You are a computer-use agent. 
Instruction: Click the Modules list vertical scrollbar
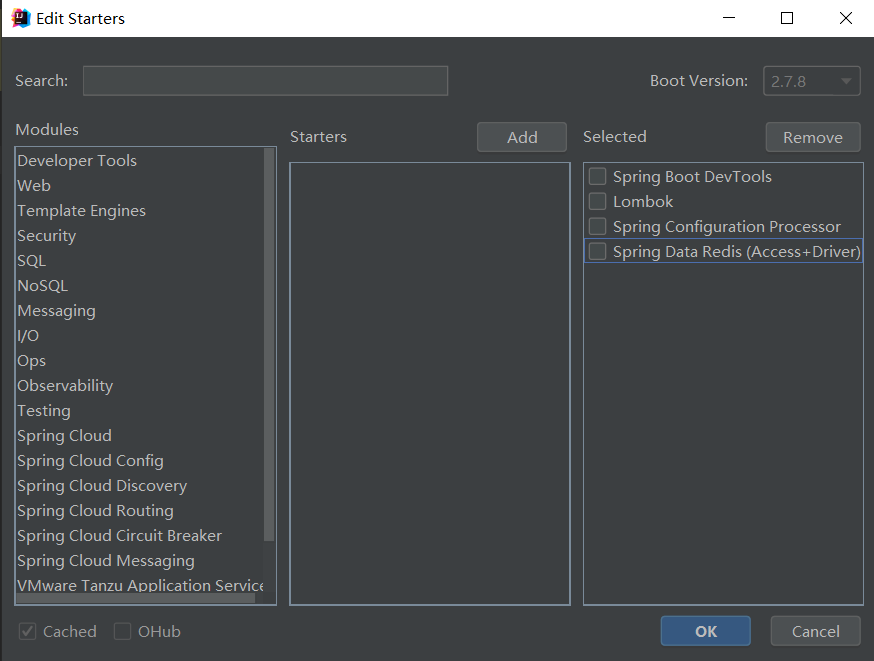(x=269, y=344)
